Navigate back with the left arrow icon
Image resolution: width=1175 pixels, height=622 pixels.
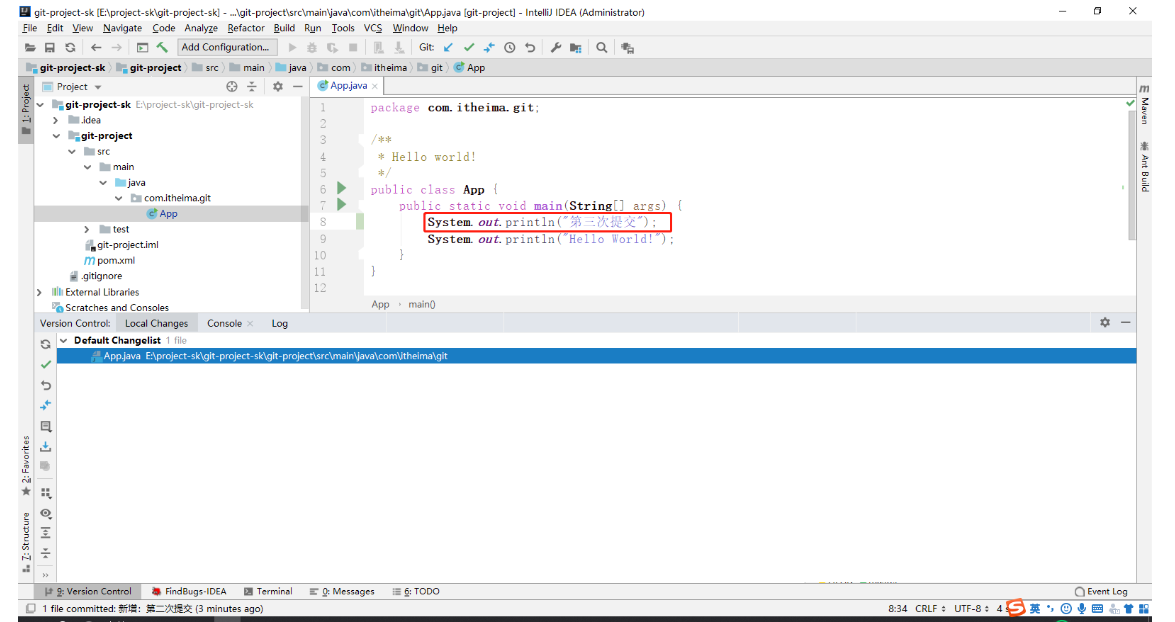[x=96, y=47]
